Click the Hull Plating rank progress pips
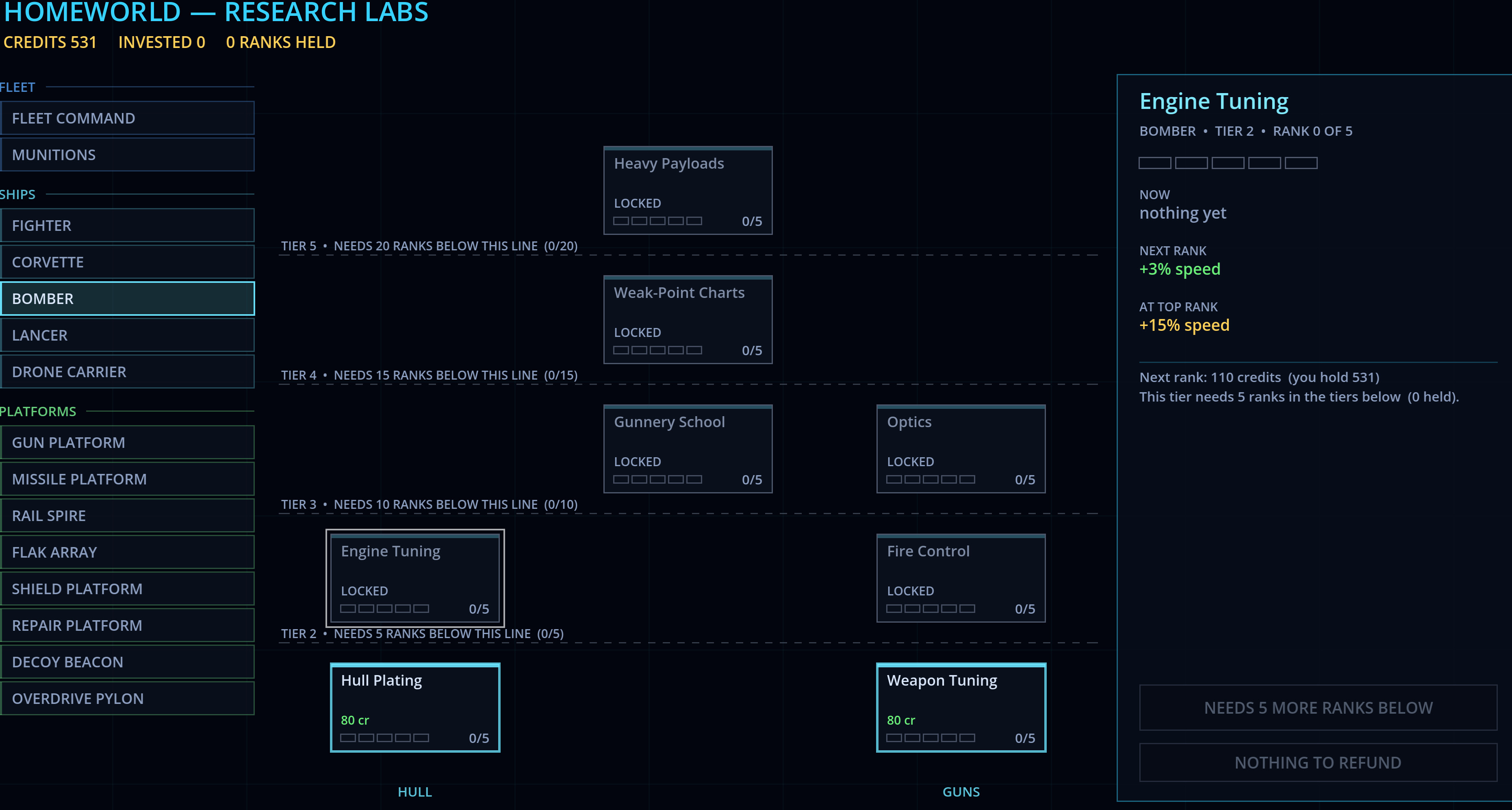Image resolution: width=1512 pixels, height=810 pixels. pyautogui.click(x=384, y=738)
